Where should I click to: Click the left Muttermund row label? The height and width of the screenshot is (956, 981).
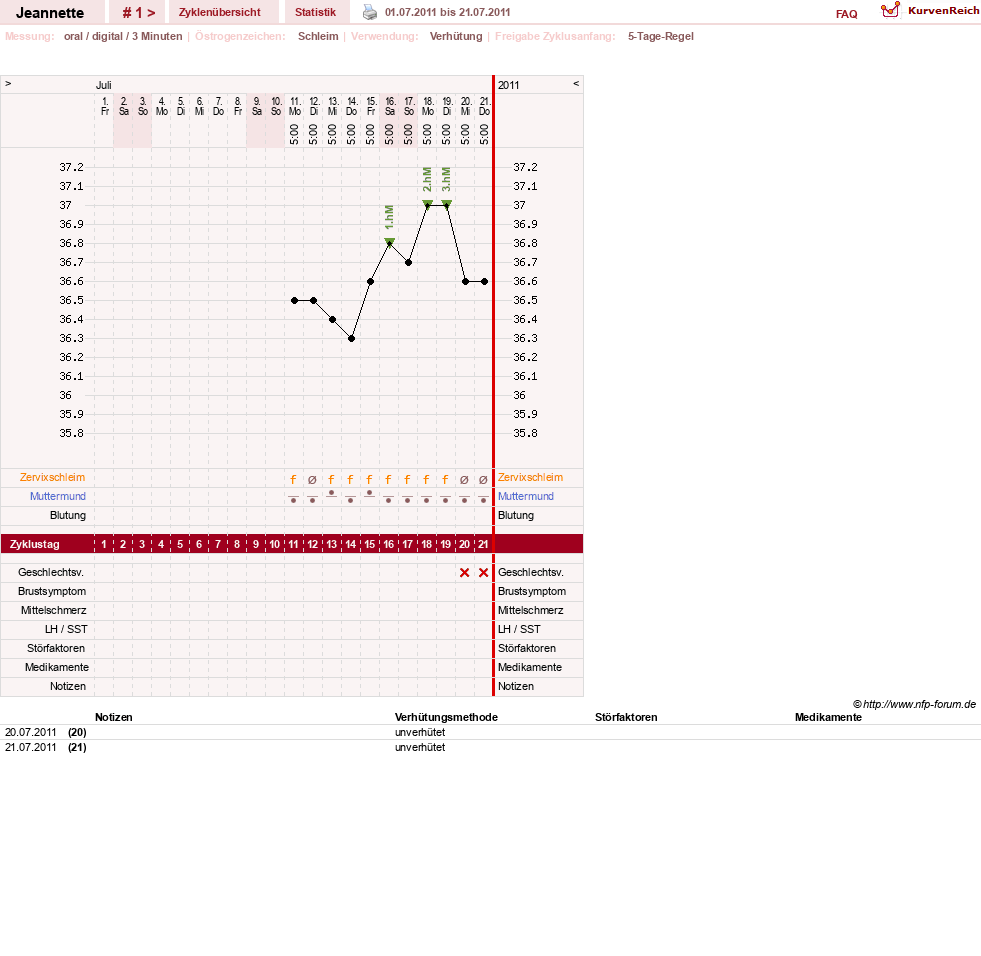[58, 496]
